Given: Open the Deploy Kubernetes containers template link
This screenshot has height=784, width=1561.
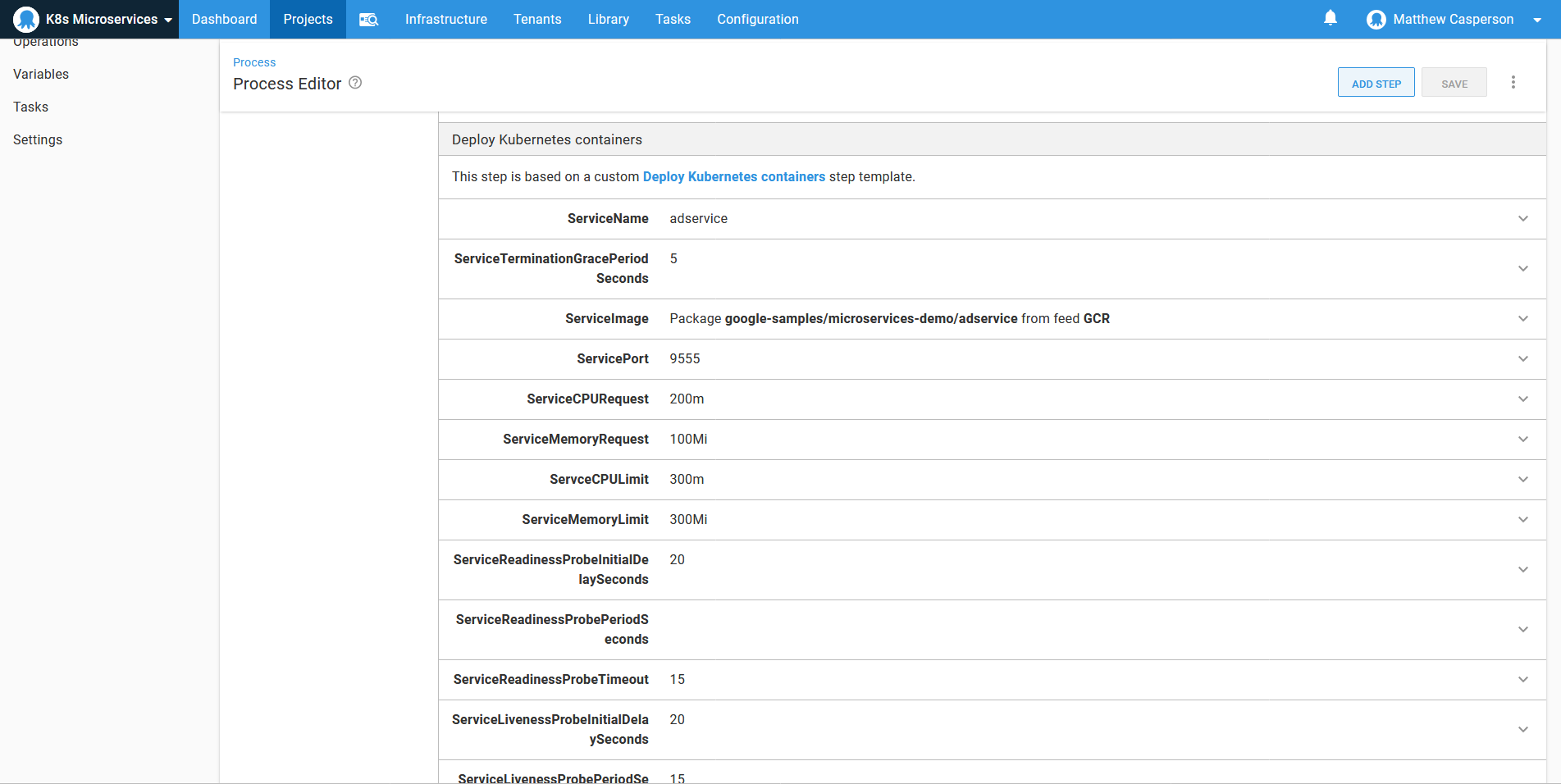Looking at the screenshot, I should [x=733, y=176].
